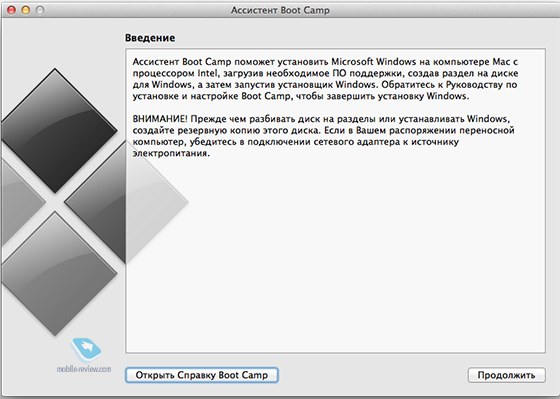The image size is (560, 399).
Task: Click the words Microsoft Windows in the intro
Action: point(374,62)
